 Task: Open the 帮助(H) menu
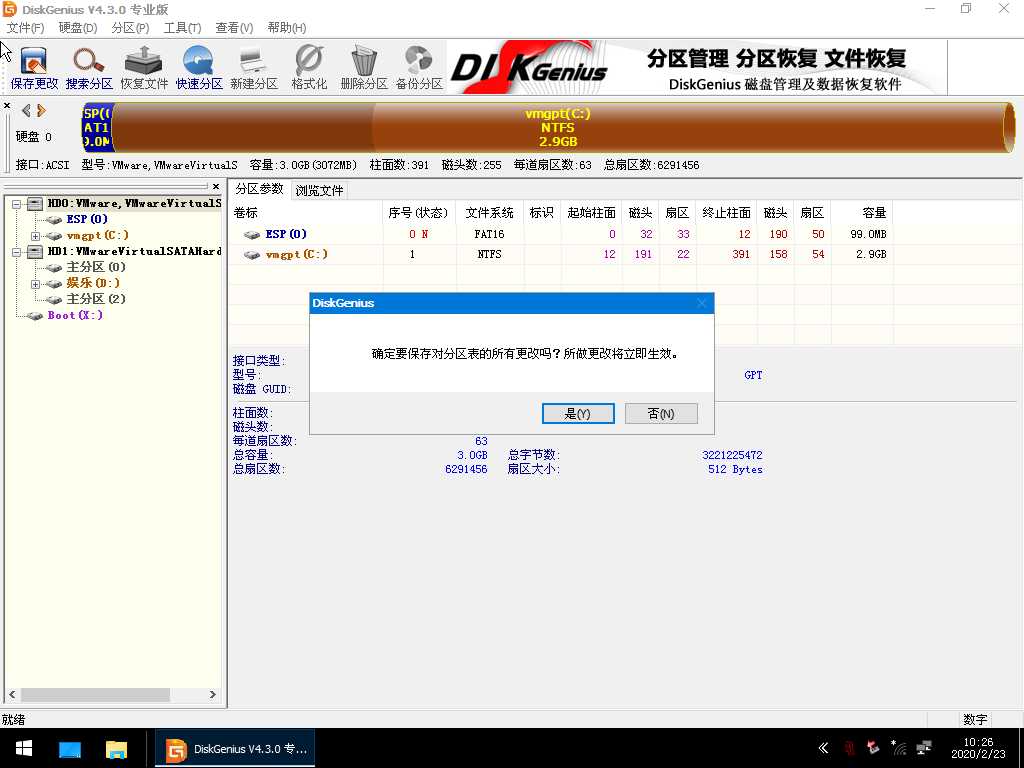(287, 27)
